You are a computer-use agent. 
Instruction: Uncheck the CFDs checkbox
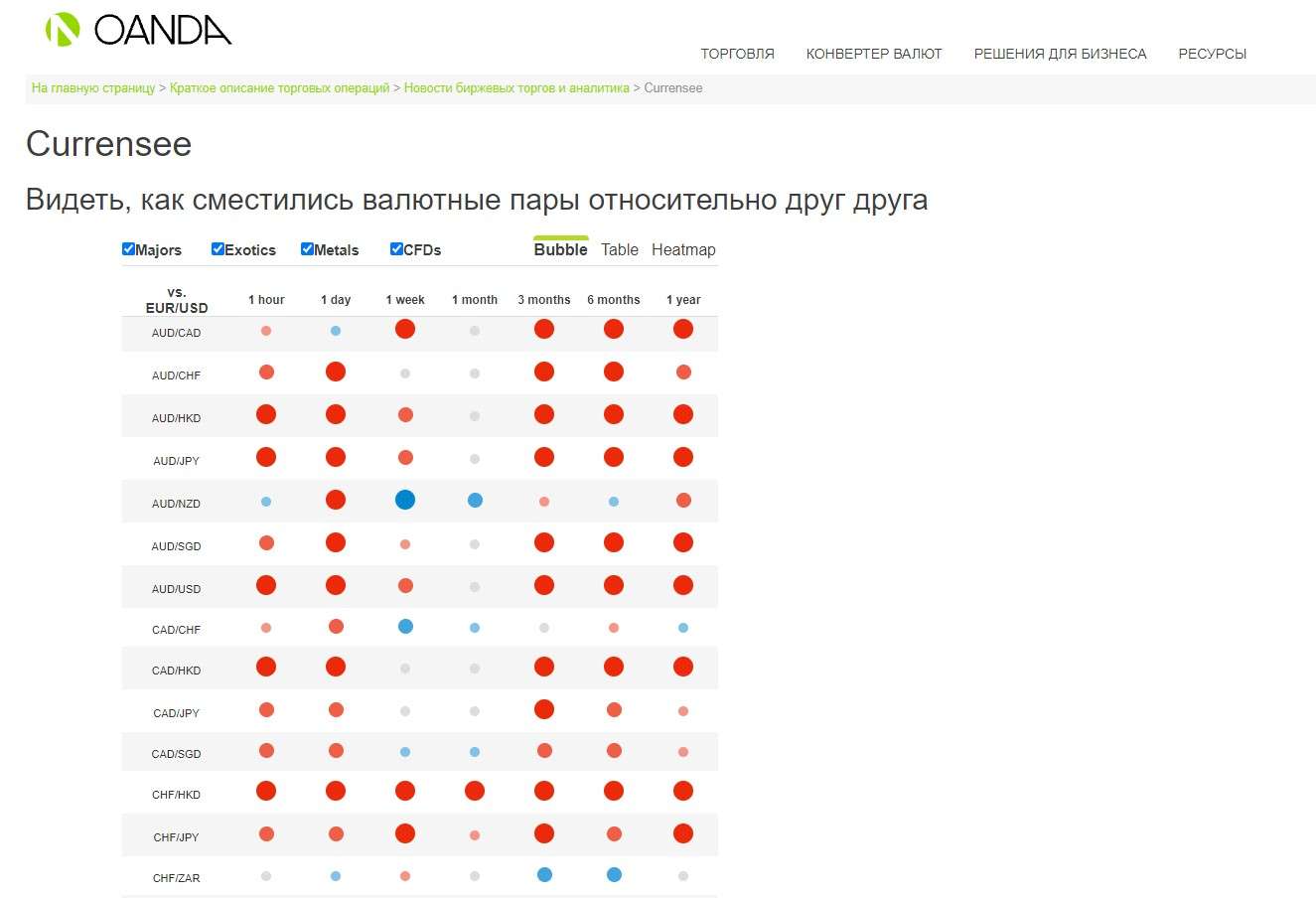pos(396,249)
